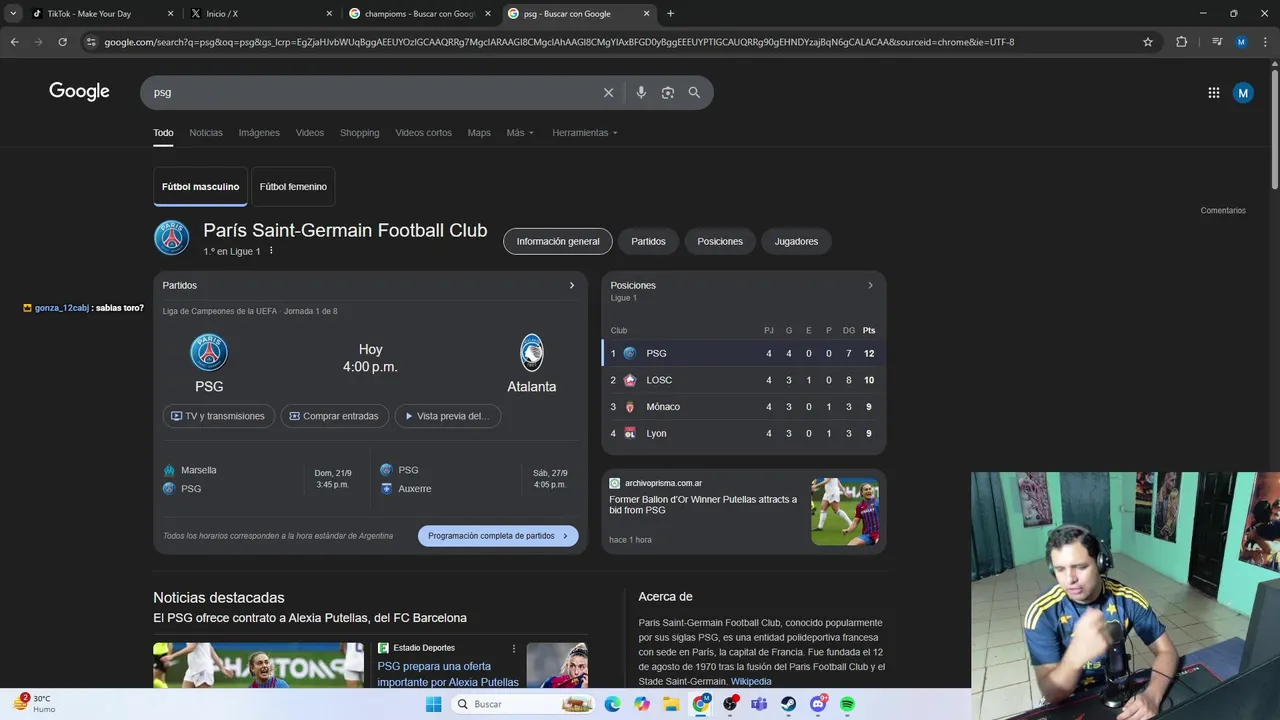The width and height of the screenshot is (1280, 720).
Task: Open the Windows Start menu
Action: [433, 704]
